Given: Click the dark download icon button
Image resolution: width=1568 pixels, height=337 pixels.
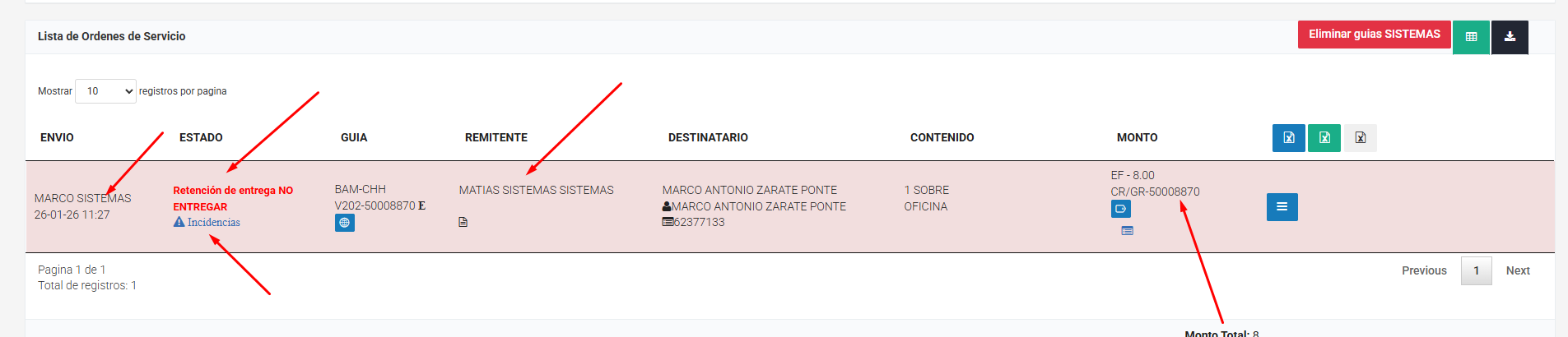Looking at the screenshot, I should [x=1510, y=37].
